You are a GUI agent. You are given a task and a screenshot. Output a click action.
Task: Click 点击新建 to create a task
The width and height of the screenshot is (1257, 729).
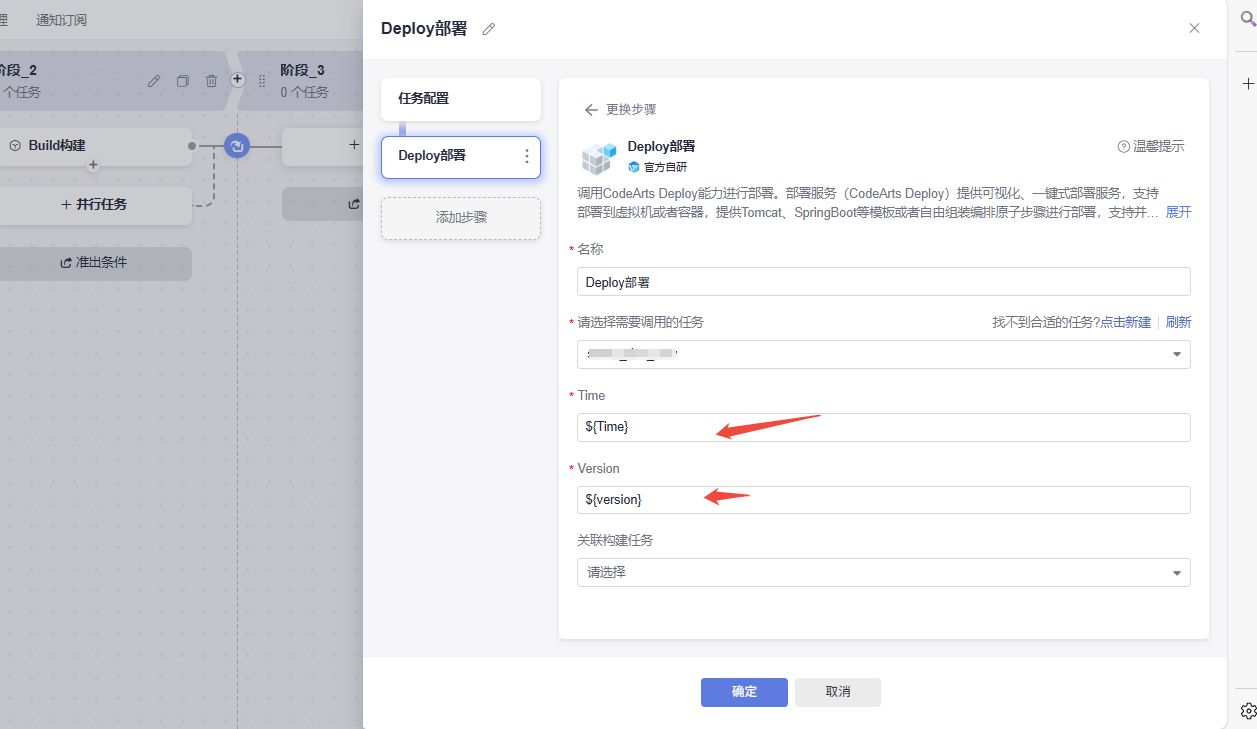click(x=1125, y=323)
